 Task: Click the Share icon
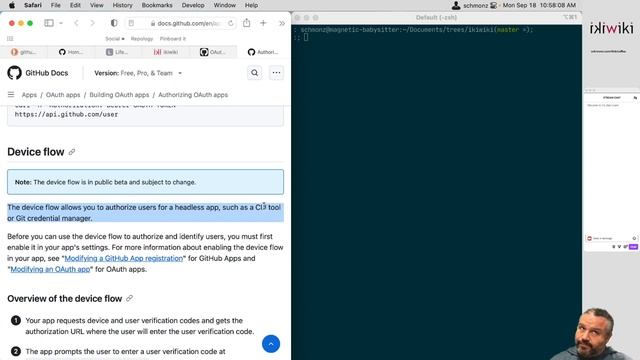[247, 23]
